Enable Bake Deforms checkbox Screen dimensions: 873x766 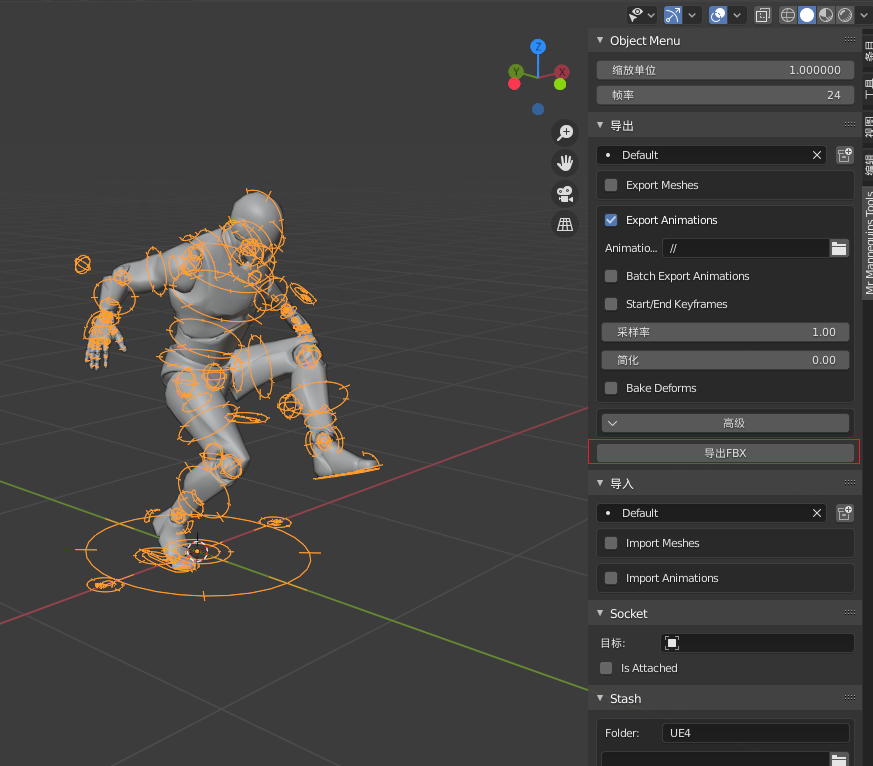[611, 388]
